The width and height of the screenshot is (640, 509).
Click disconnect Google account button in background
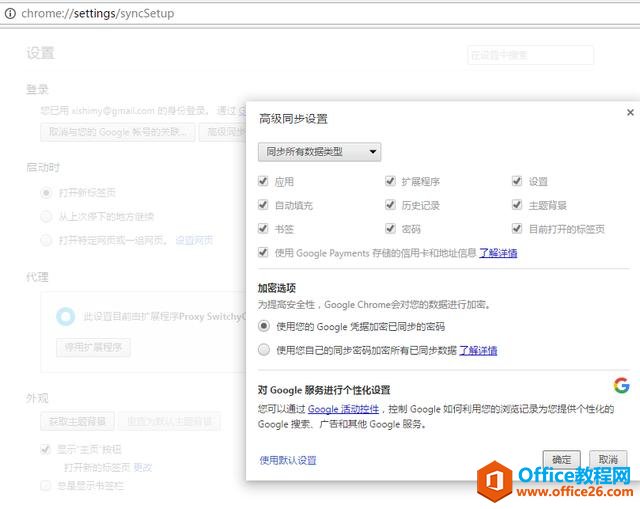(x=118, y=132)
